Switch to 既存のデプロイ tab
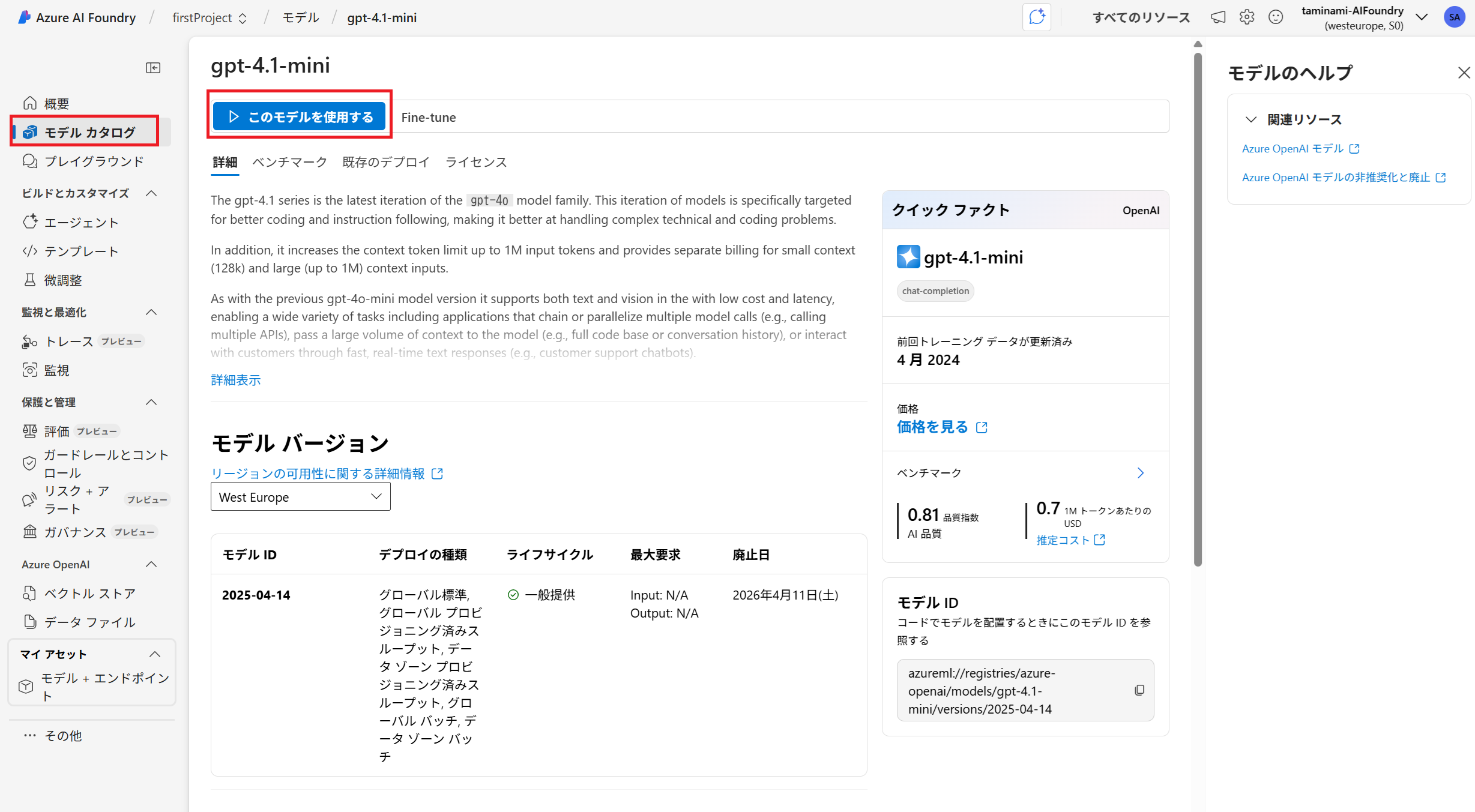This screenshot has height=812, width=1475. (386, 162)
